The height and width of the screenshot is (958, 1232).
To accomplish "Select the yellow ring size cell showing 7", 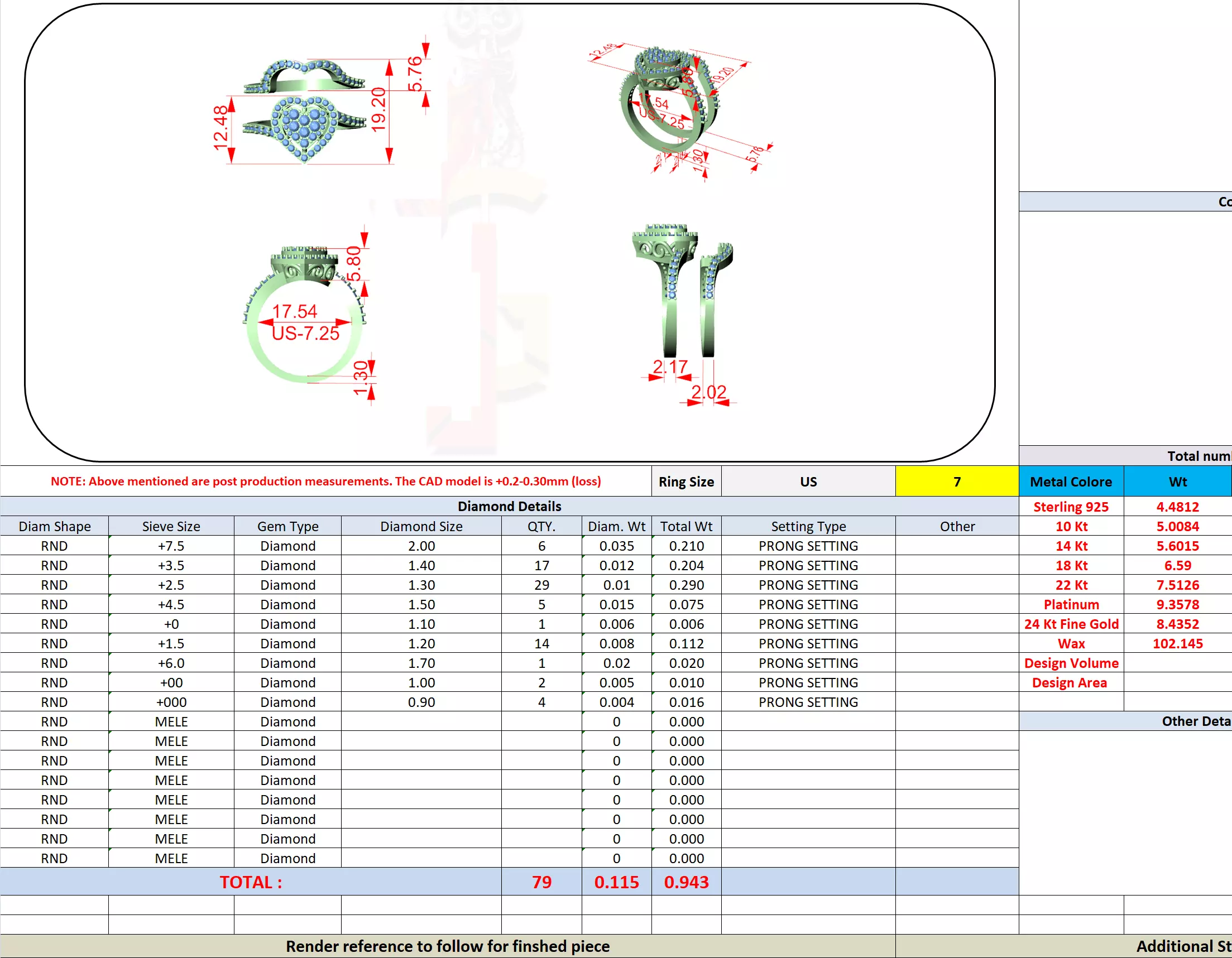I will pos(957,482).
